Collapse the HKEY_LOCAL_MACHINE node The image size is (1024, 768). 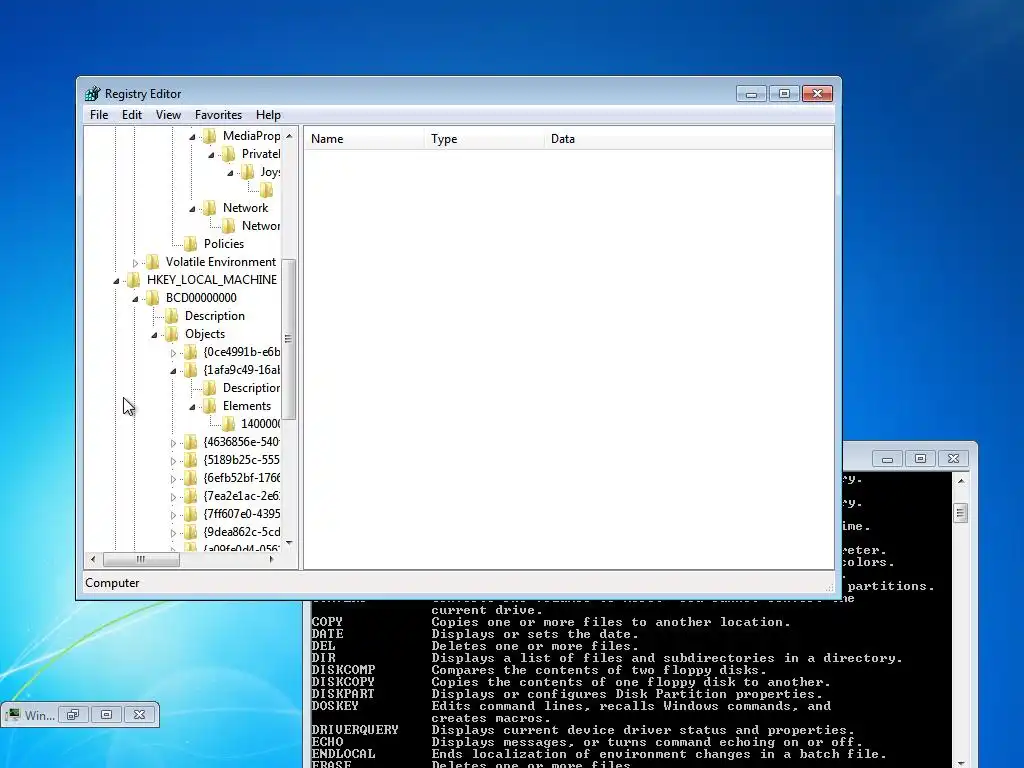[116, 281]
